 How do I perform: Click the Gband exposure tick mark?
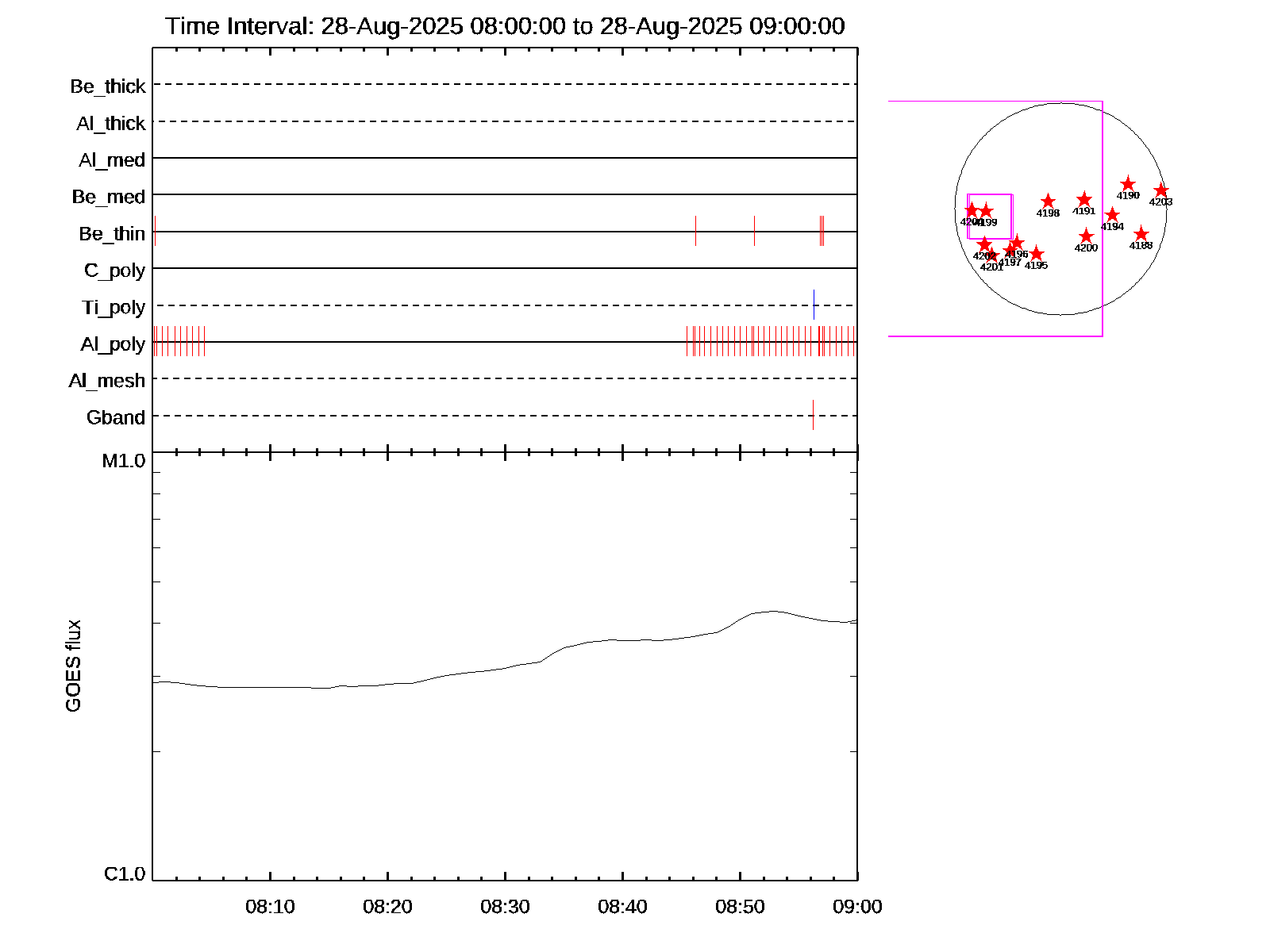pyautogui.click(x=813, y=415)
